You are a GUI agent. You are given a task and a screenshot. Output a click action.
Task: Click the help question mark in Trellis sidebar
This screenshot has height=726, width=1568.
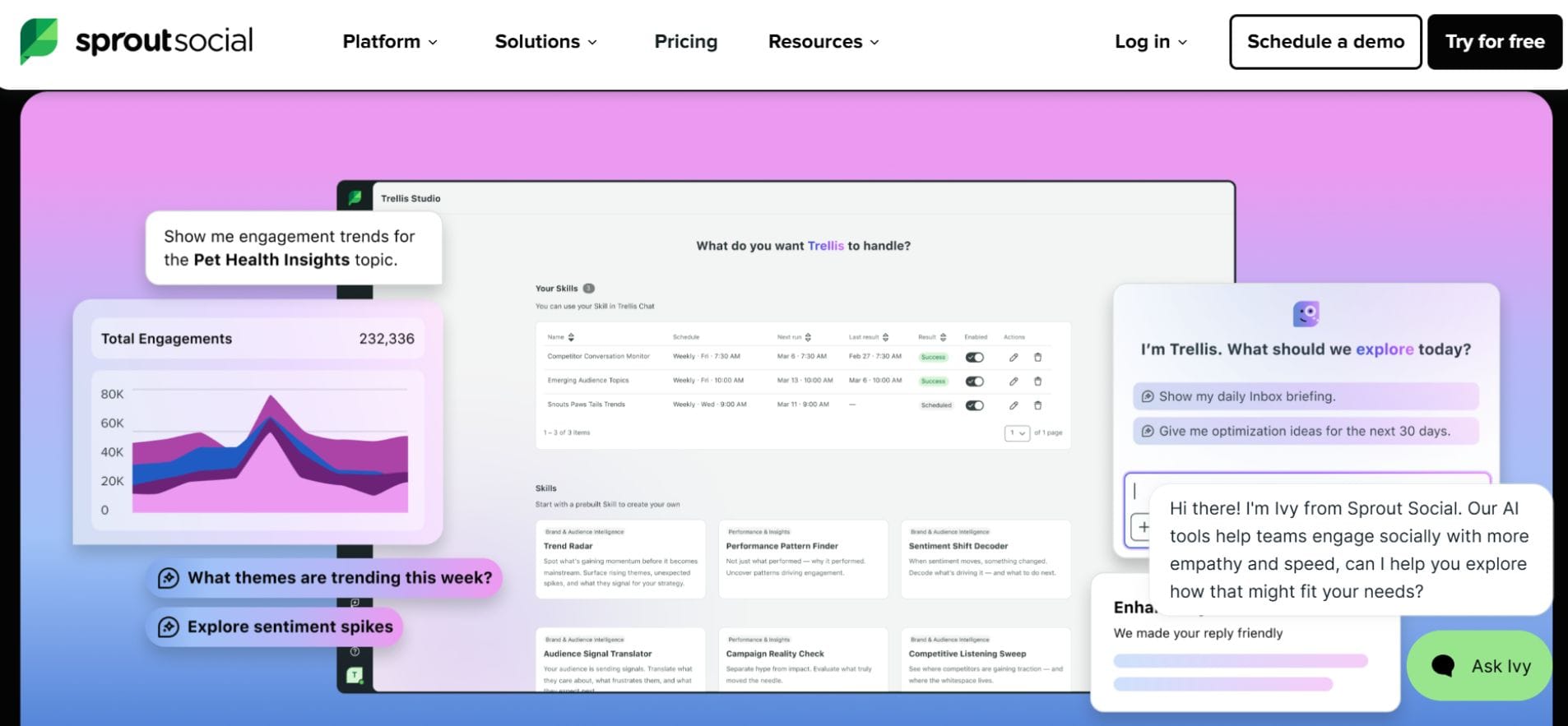tap(355, 651)
